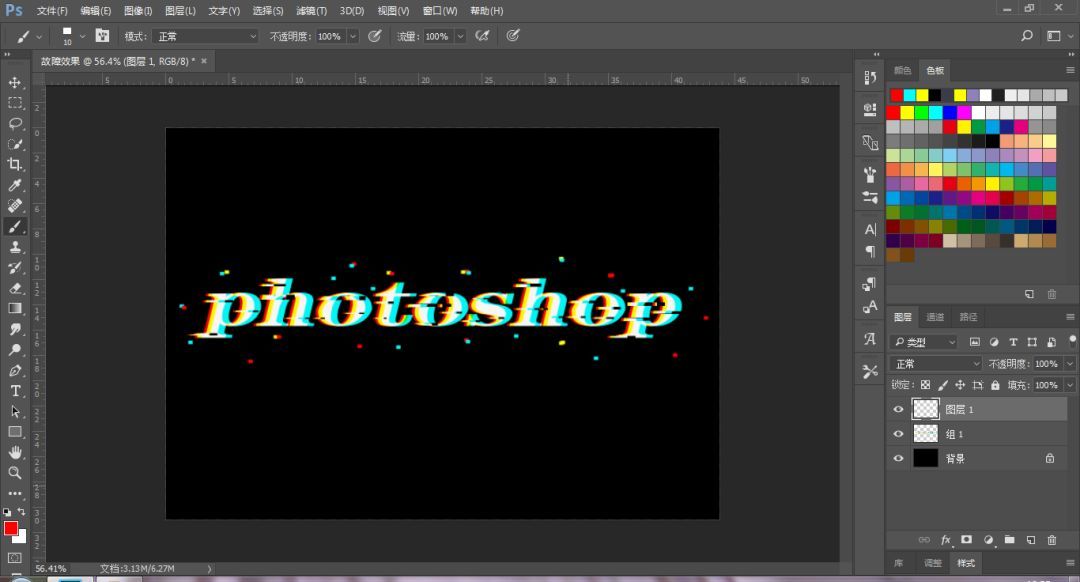Switch to the 通道 tab
This screenshot has height=582, width=1080.
935,317
